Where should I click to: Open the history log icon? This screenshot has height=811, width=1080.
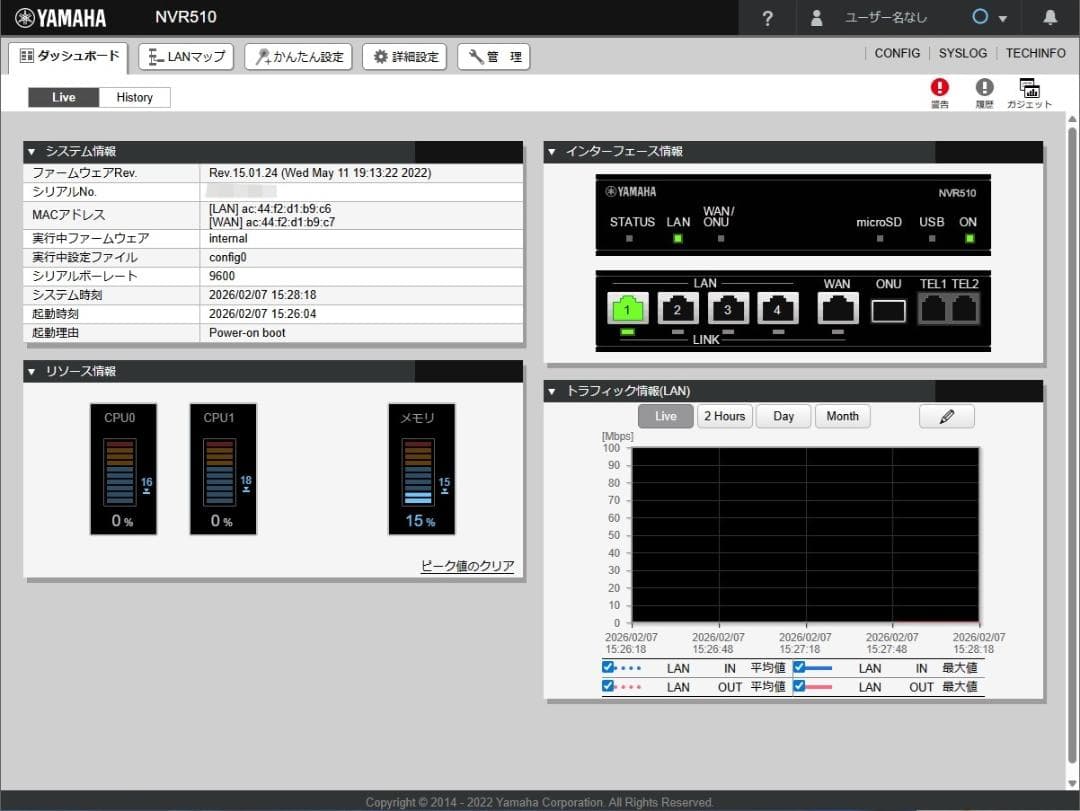click(984, 88)
